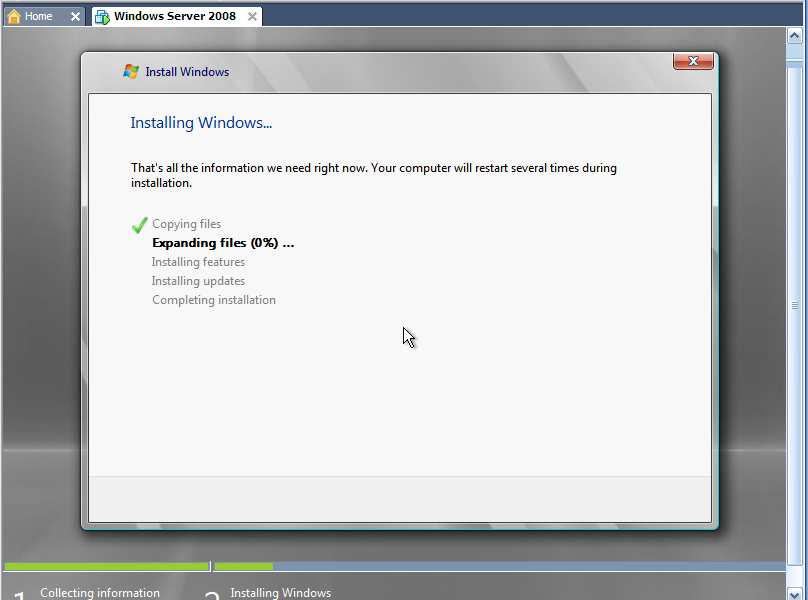The height and width of the screenshot is (600, 808).
Task: Click the green checkmark beside Copying files
Action: (x=139, y=225)
